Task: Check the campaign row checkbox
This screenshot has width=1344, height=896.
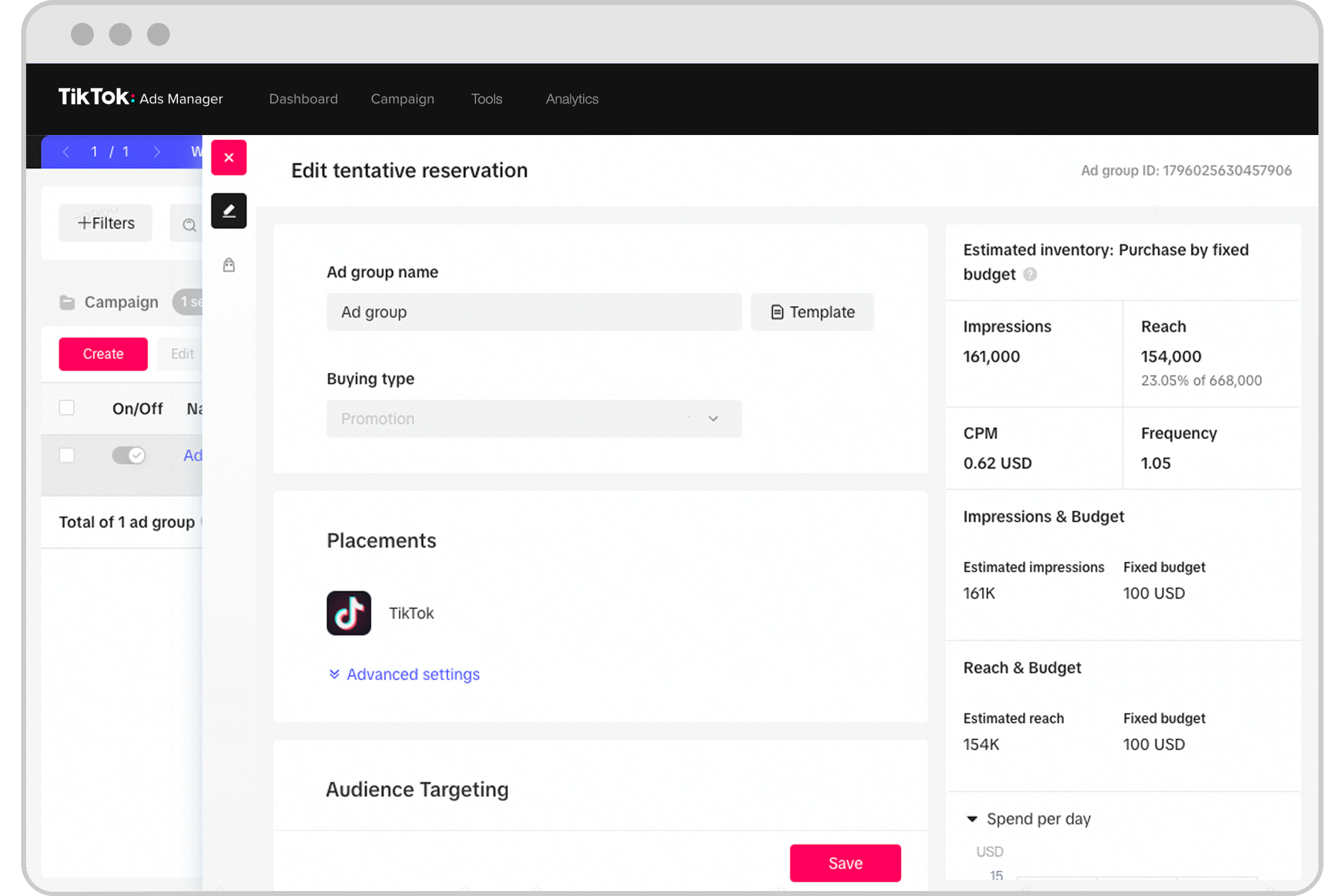Action: (x=66, y=455)
